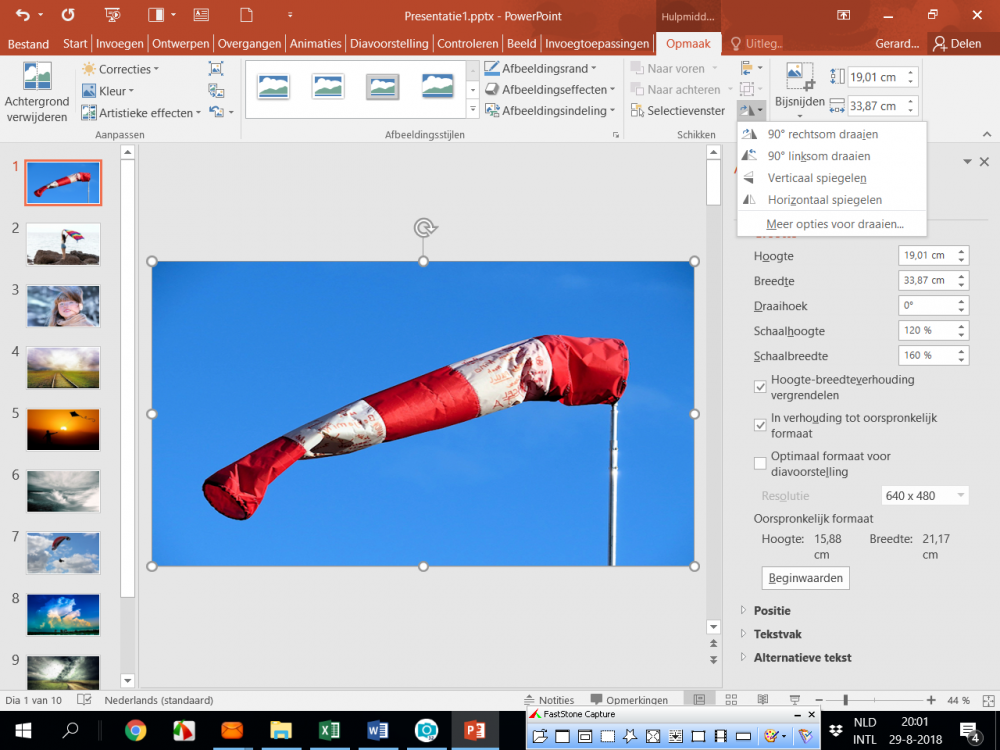1000x750 pixels.
Task: Click the Beginwaarden button
Action: click(x=805, y=578)
